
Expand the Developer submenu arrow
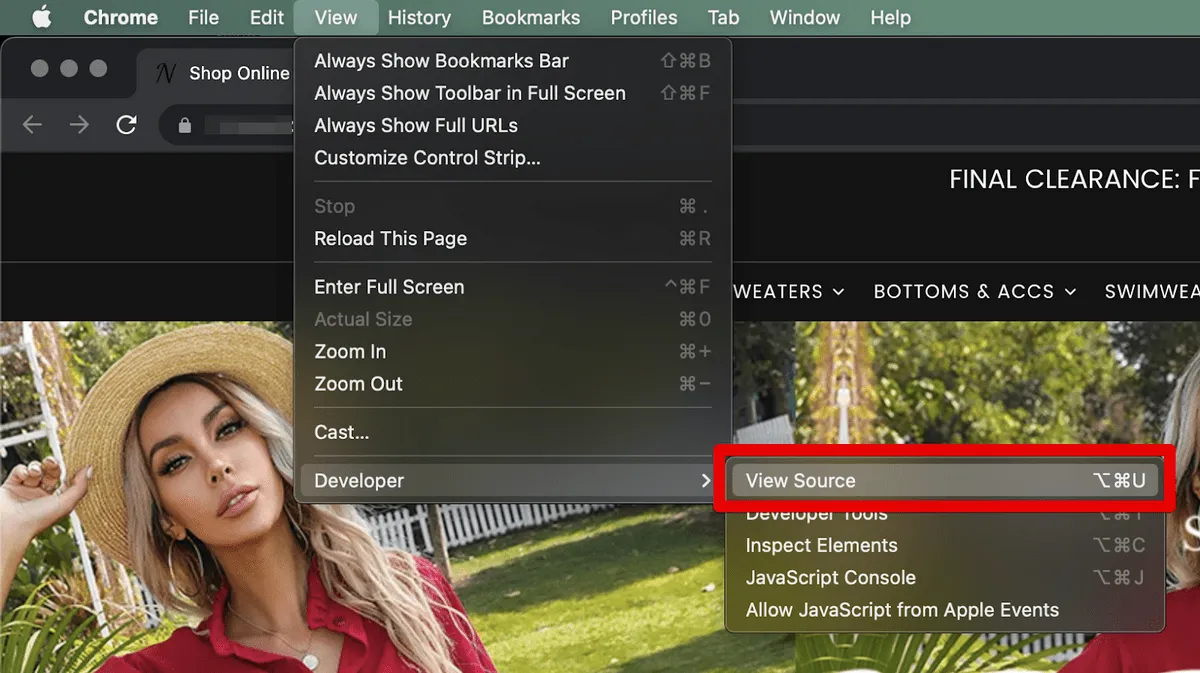(706, 481)
